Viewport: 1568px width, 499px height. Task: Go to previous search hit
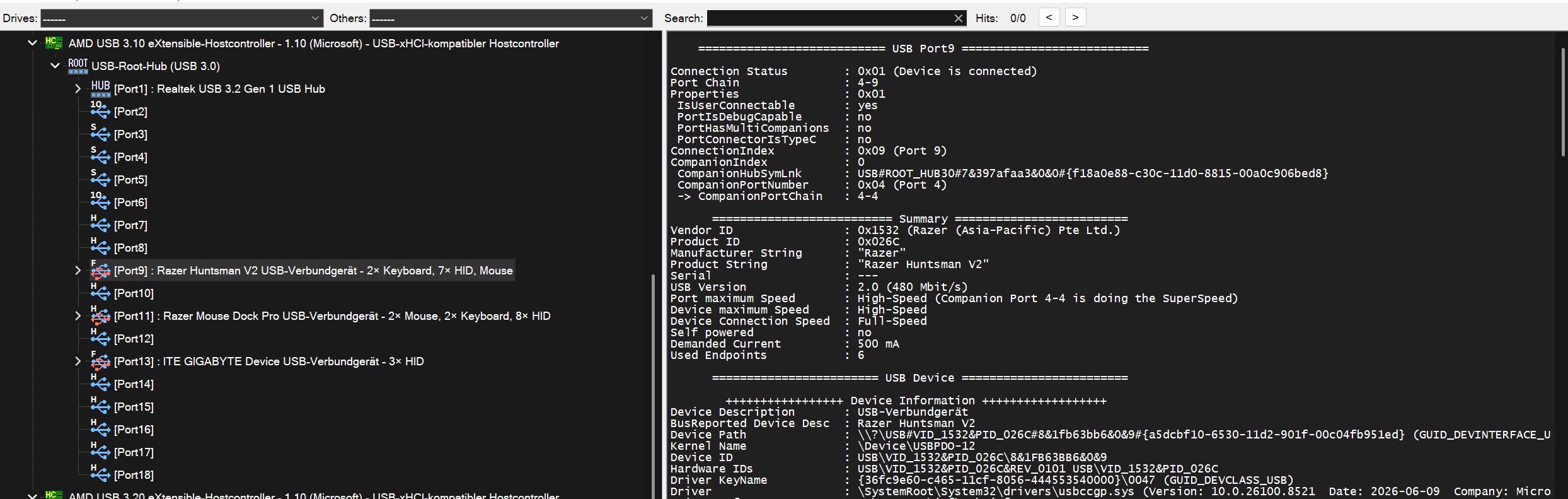point(1049,18)
